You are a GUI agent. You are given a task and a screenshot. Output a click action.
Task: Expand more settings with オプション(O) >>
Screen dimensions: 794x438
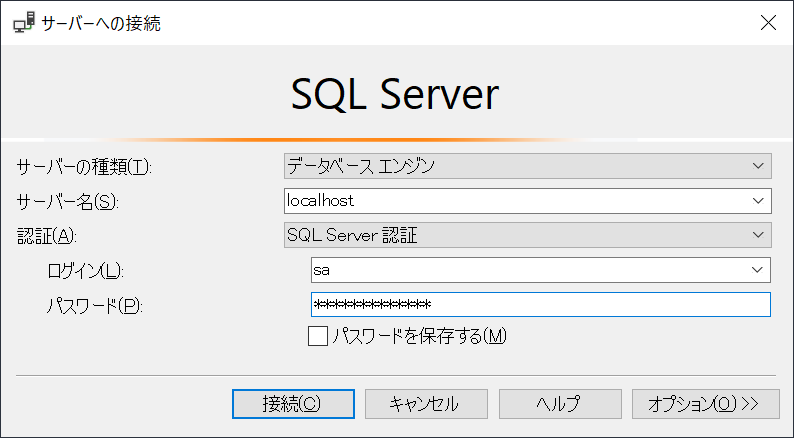tap(703, 404)
